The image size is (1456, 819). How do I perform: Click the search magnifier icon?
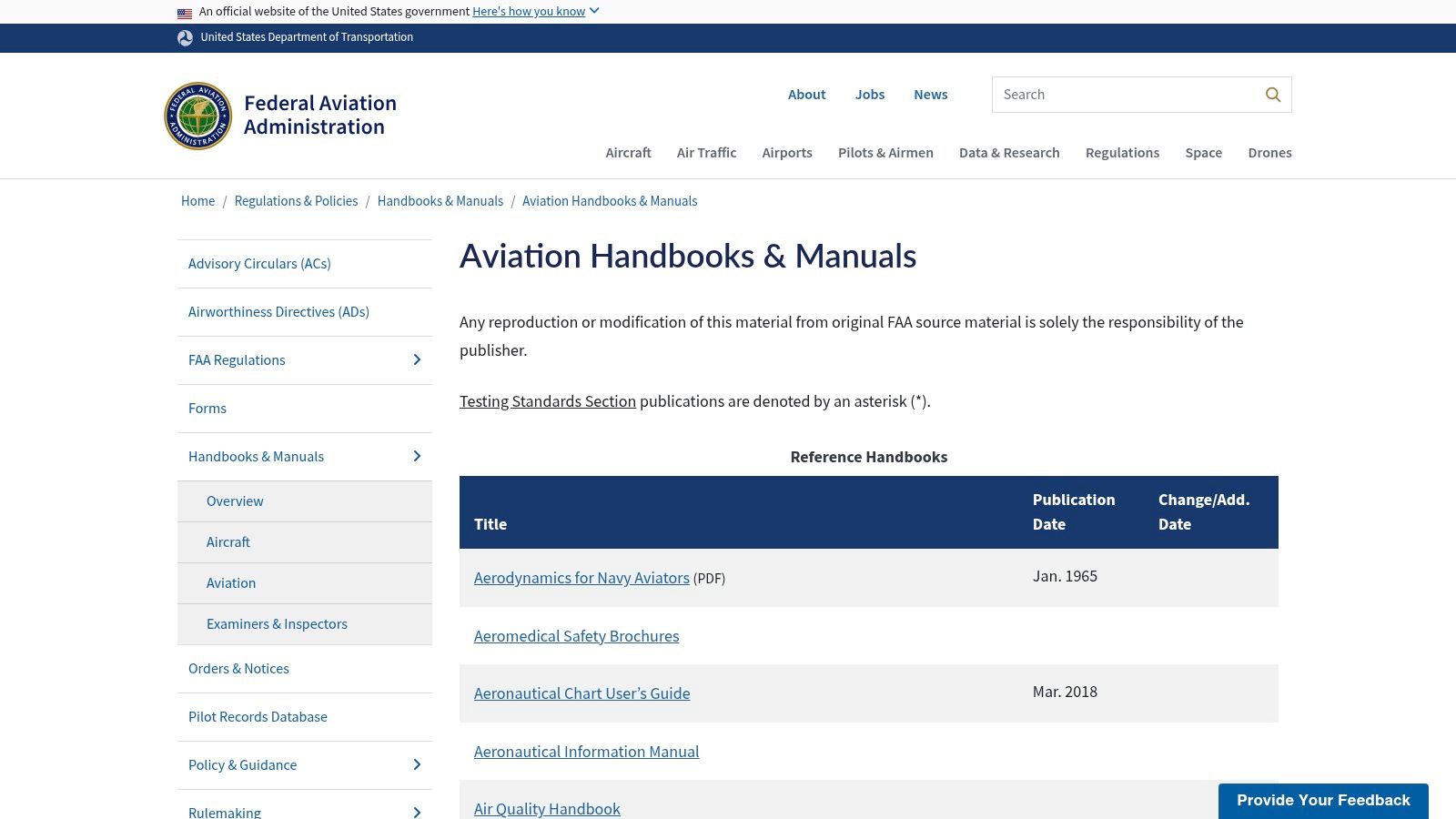(1273, 95)
